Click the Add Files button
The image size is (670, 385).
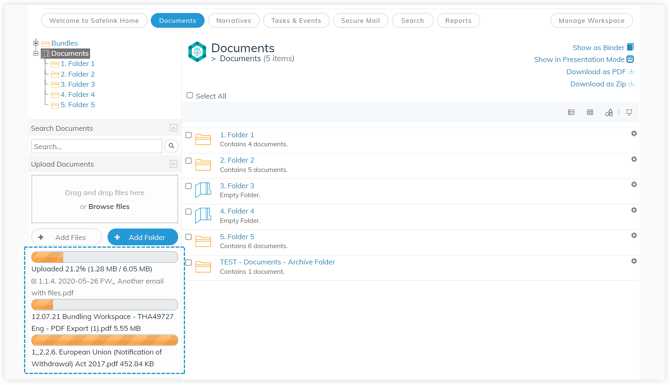(66, 237)
